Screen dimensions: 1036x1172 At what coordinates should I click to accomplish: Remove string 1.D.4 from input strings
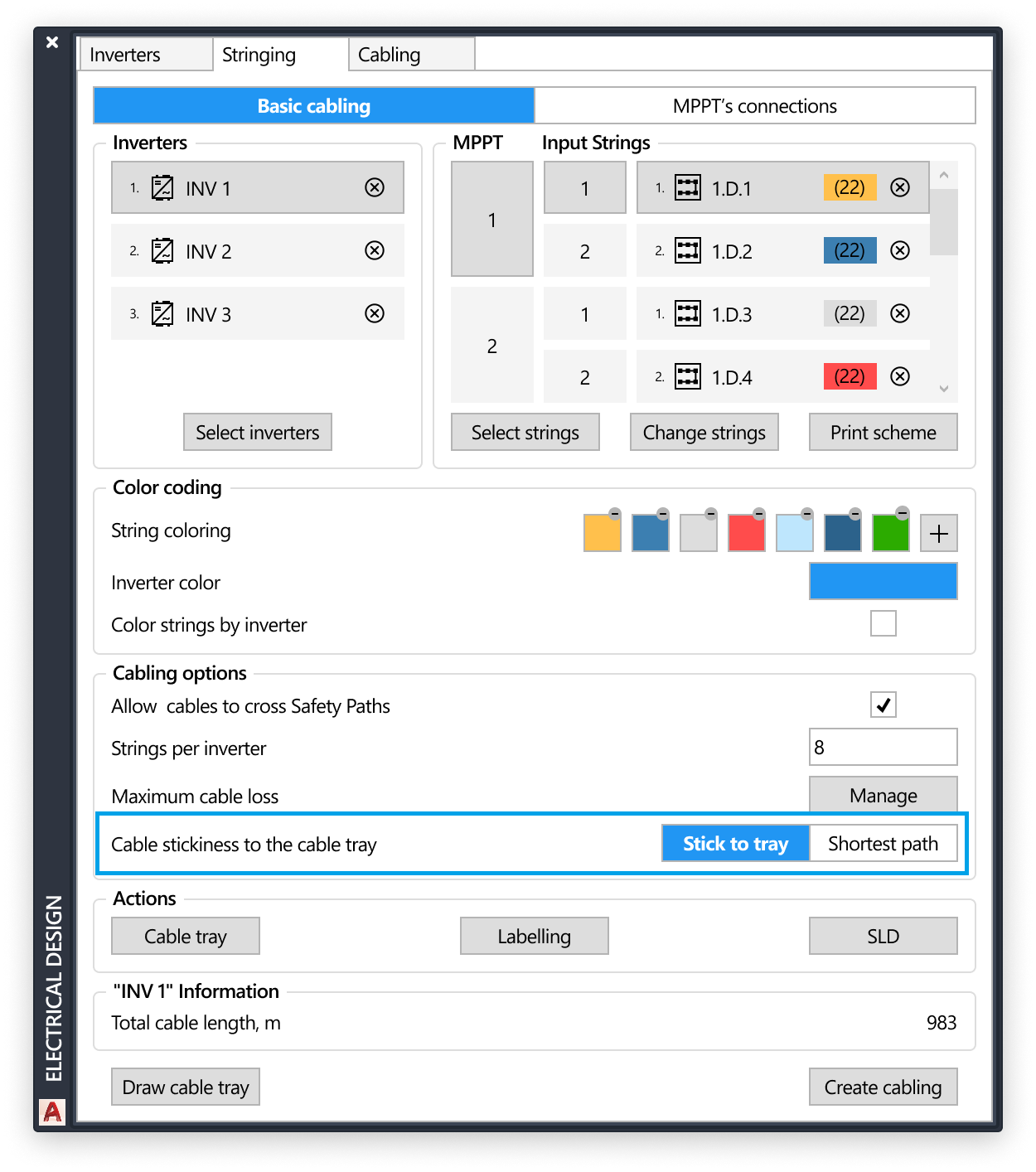click(900, 376)
